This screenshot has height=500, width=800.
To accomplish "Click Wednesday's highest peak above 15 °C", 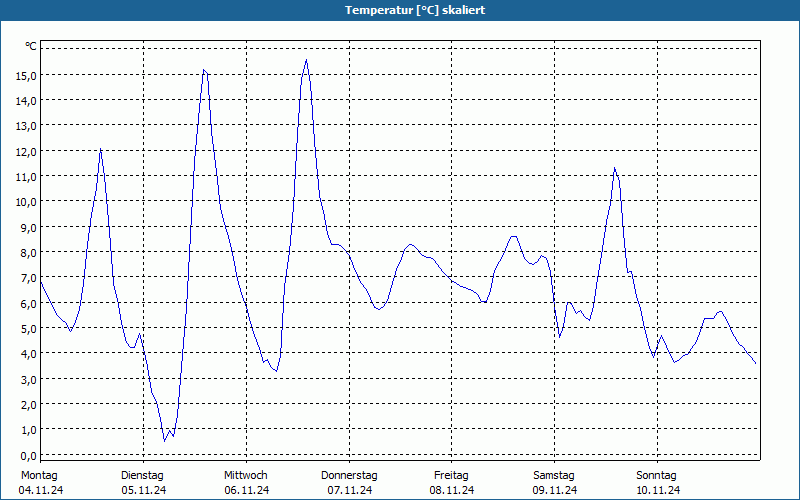I will pyautogui.click(x=306, y=60).
